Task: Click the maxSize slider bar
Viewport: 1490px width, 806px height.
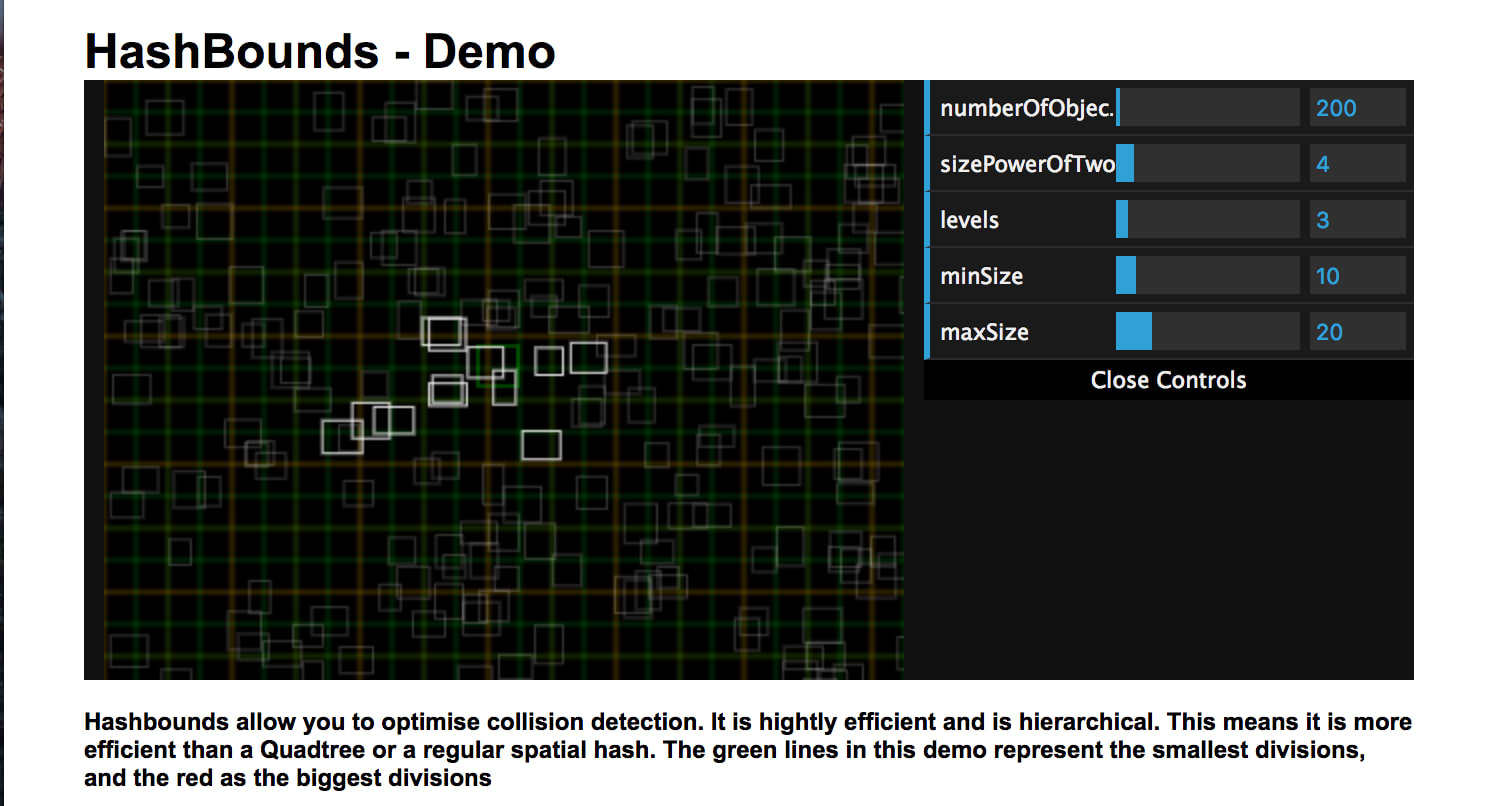Action: (1208, 331)
